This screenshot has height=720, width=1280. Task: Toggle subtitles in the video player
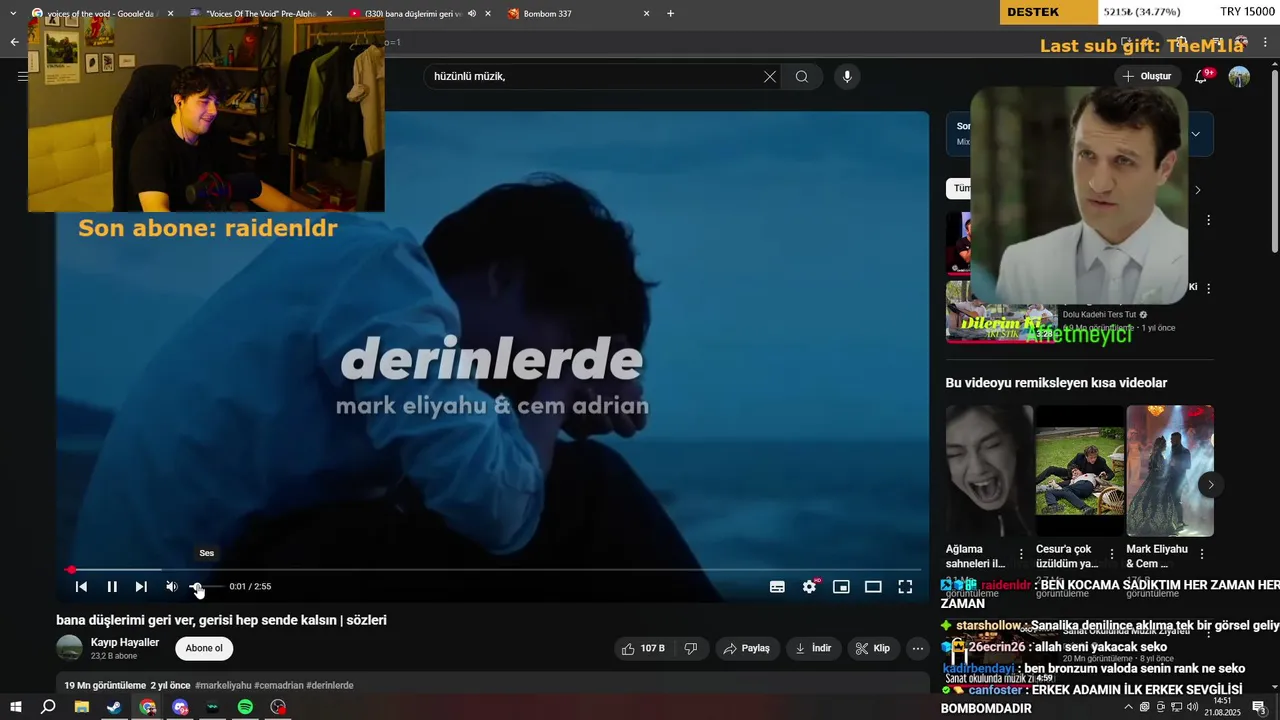click(777, 587)
